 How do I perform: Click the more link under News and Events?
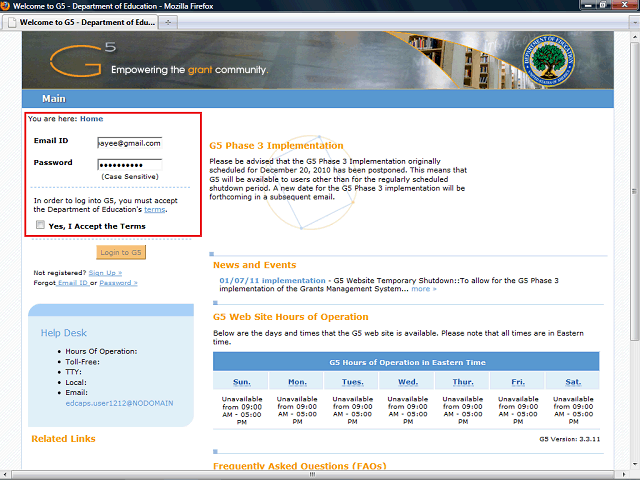click(x=423, y=289)
